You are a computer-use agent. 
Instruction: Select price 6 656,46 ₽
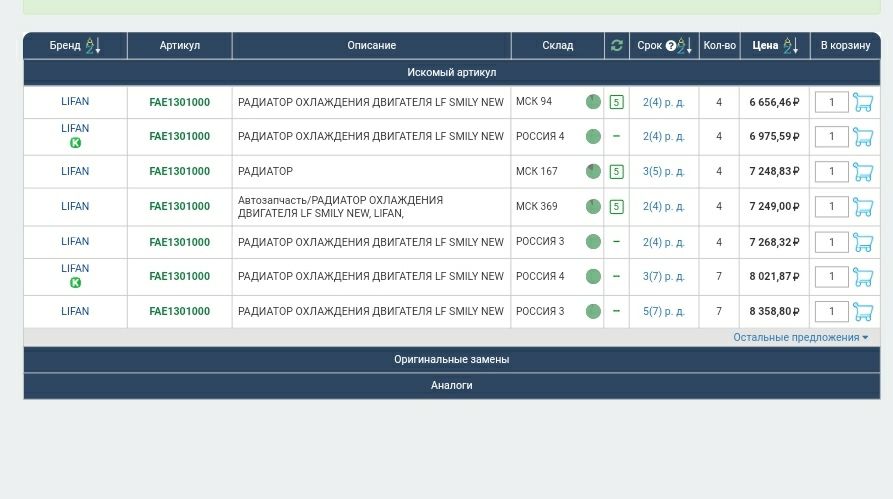coord(775,103)
